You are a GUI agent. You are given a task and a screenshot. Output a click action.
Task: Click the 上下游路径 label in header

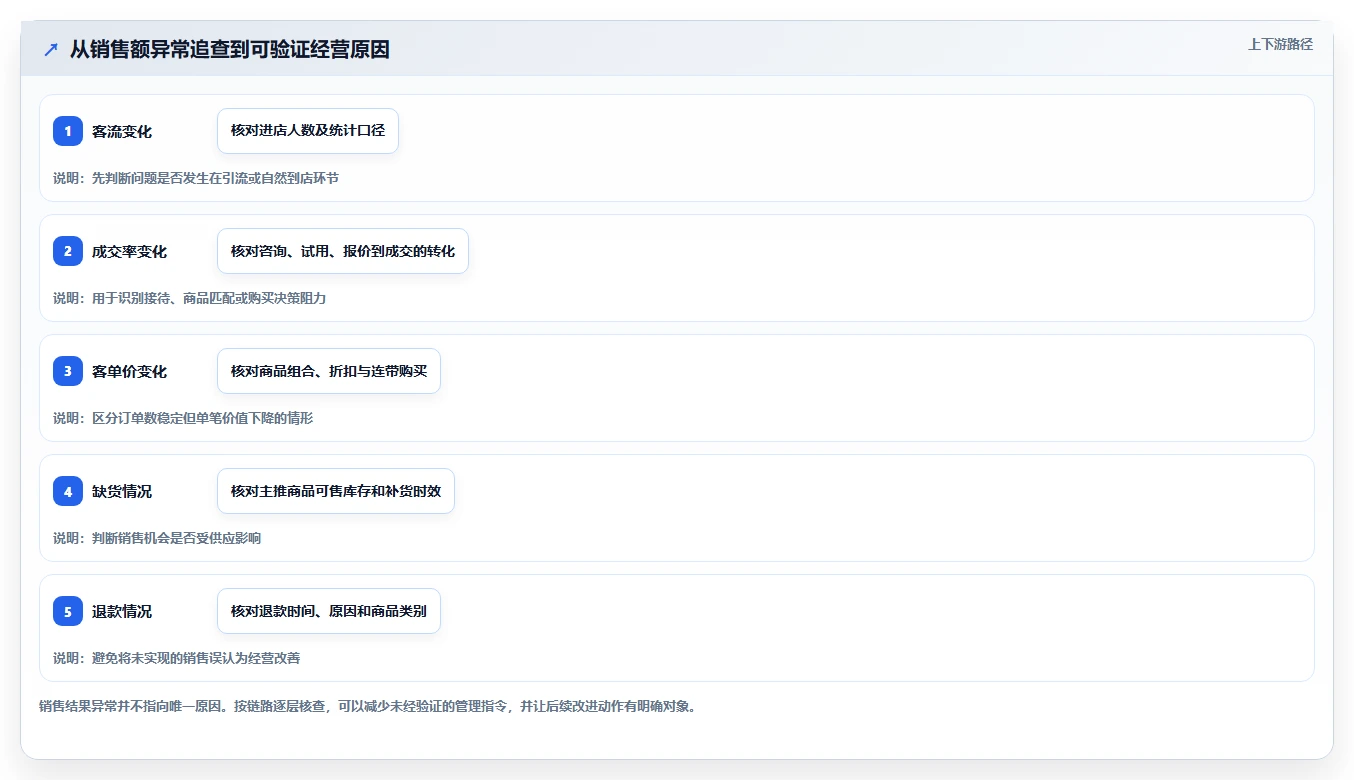1280,44
